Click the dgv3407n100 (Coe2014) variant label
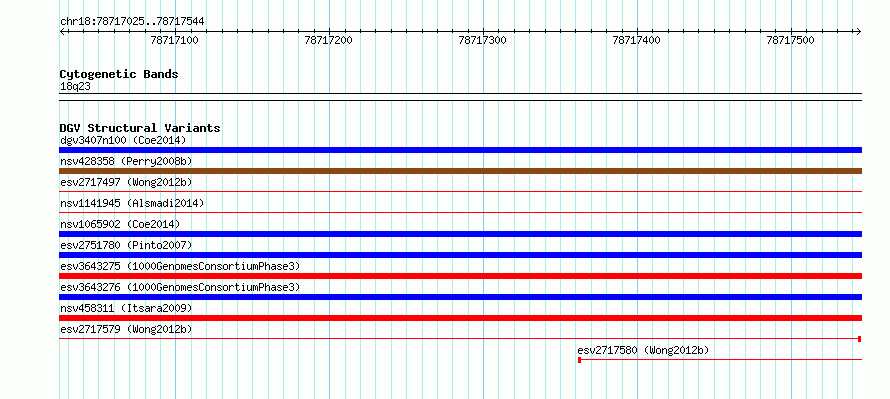 pos(123,140)
